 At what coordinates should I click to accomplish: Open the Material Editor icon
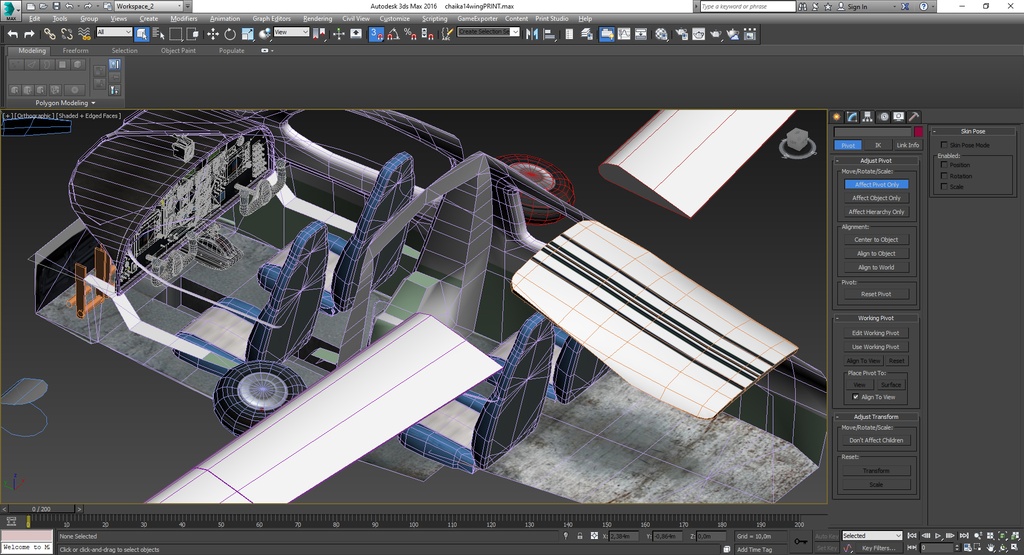662,34
